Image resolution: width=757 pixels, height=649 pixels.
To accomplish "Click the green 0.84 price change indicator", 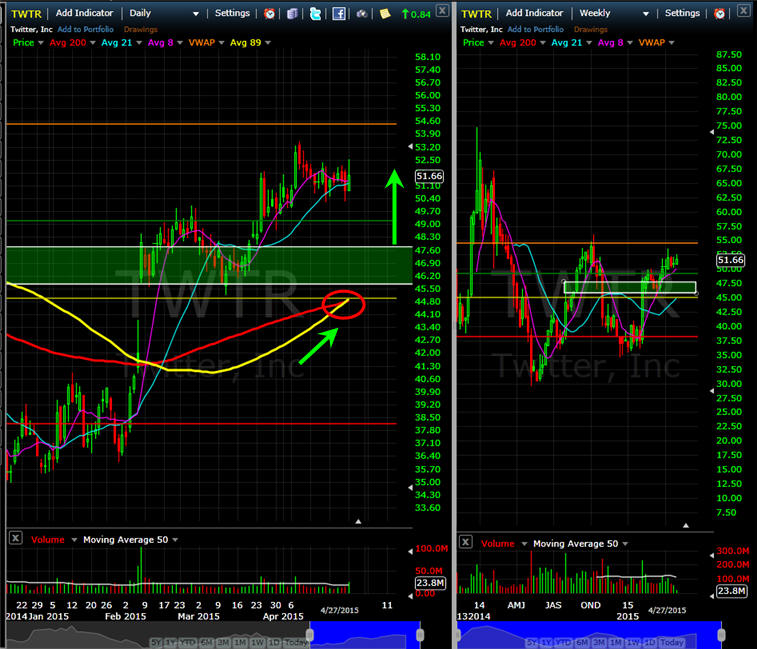I will (x=416, y=14).
